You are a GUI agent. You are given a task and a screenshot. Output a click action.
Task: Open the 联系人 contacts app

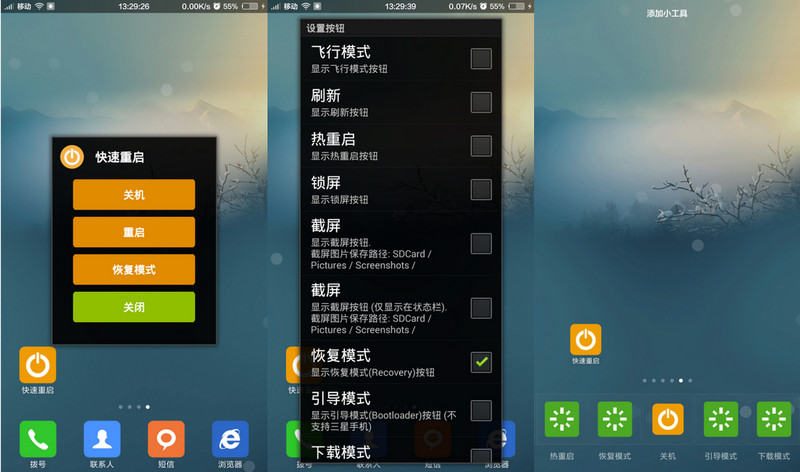[x=102, y=439]
